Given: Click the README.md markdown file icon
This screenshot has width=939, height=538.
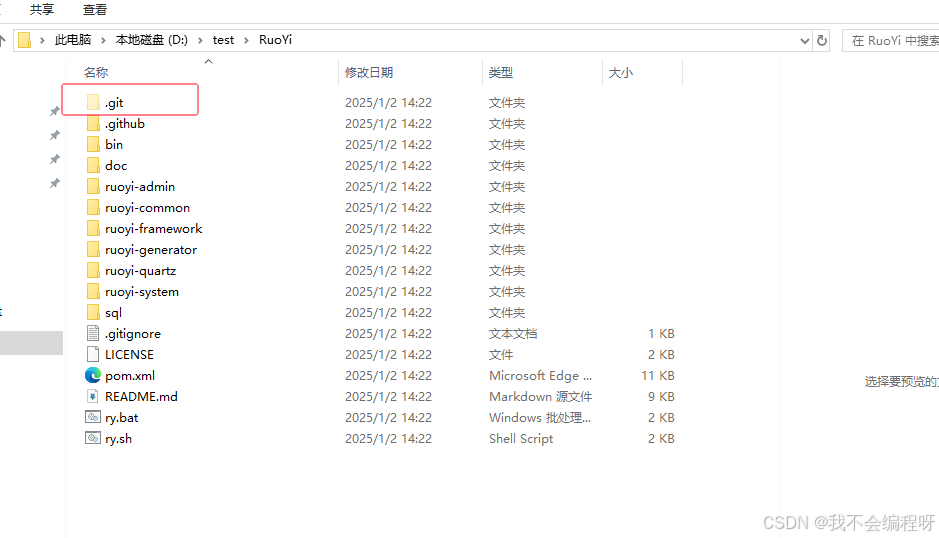Looking at the screenshot, I should [93, 396].
